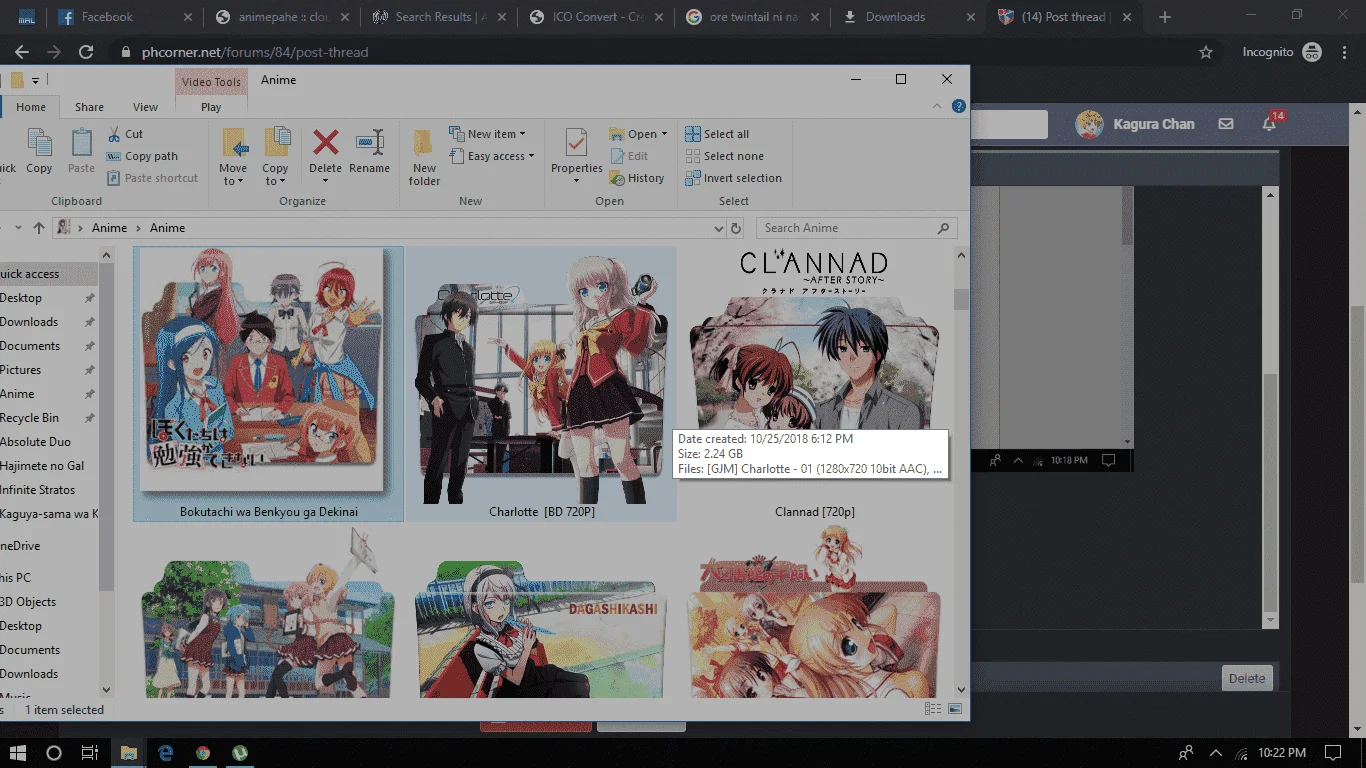Open the Share ribbon tab
Viewport: 1366px width, 768px height.
(89, 107)
